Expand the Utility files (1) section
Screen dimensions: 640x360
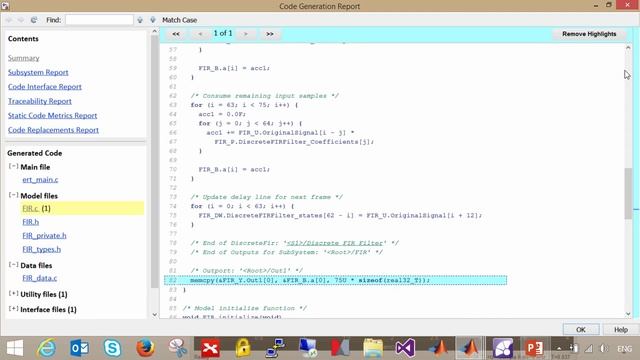pyautogui.click(x=13, y=293)
